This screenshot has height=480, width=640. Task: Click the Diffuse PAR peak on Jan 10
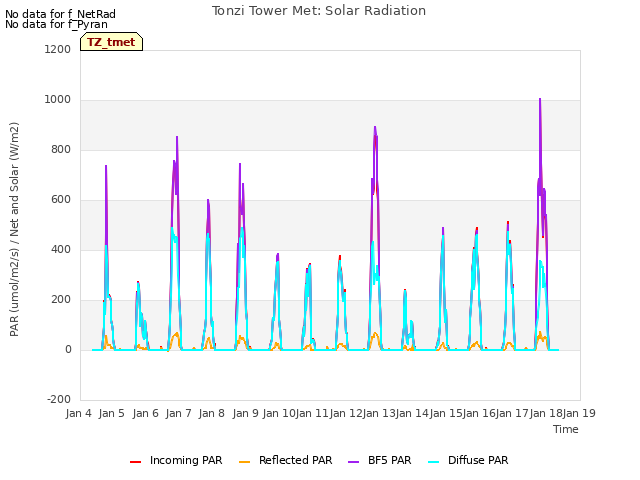point(278,262)
